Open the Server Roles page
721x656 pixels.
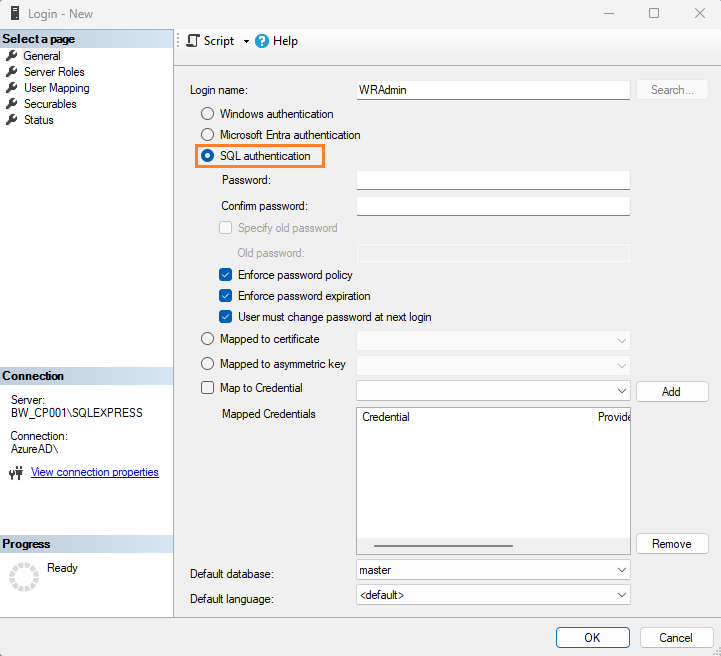tap(54, 72)
